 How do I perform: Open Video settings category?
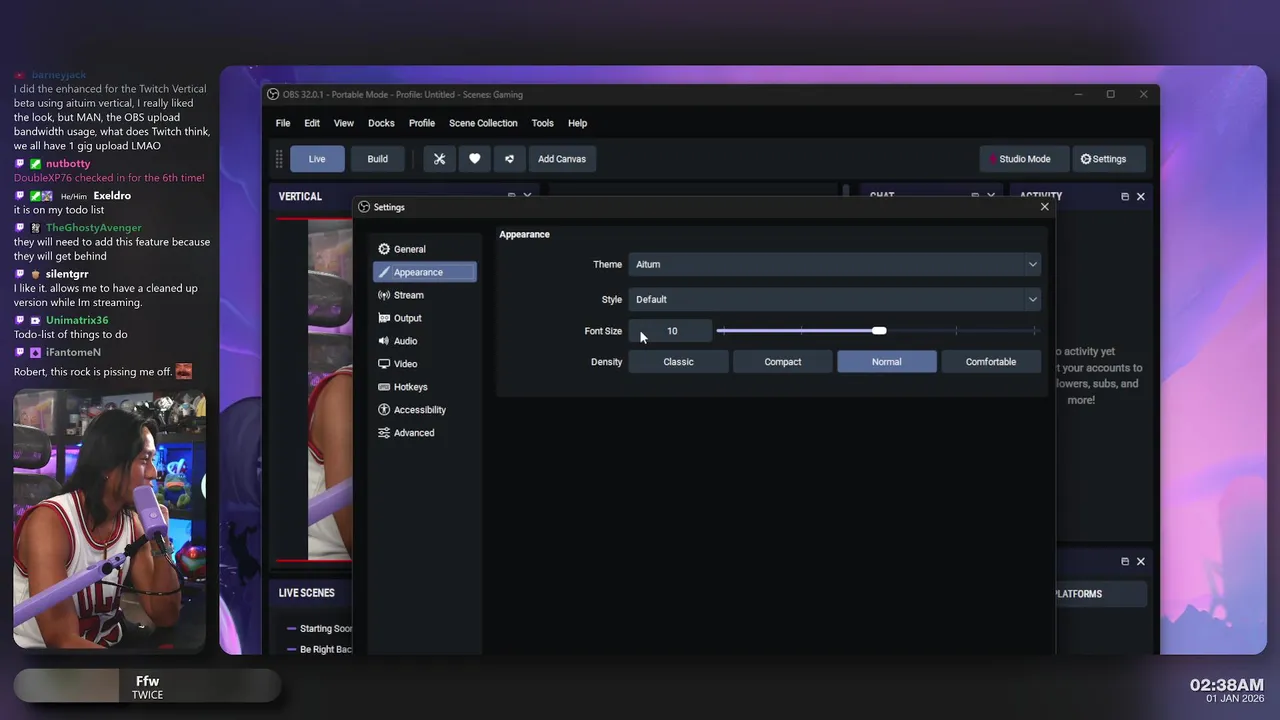[x=424, y=364]
